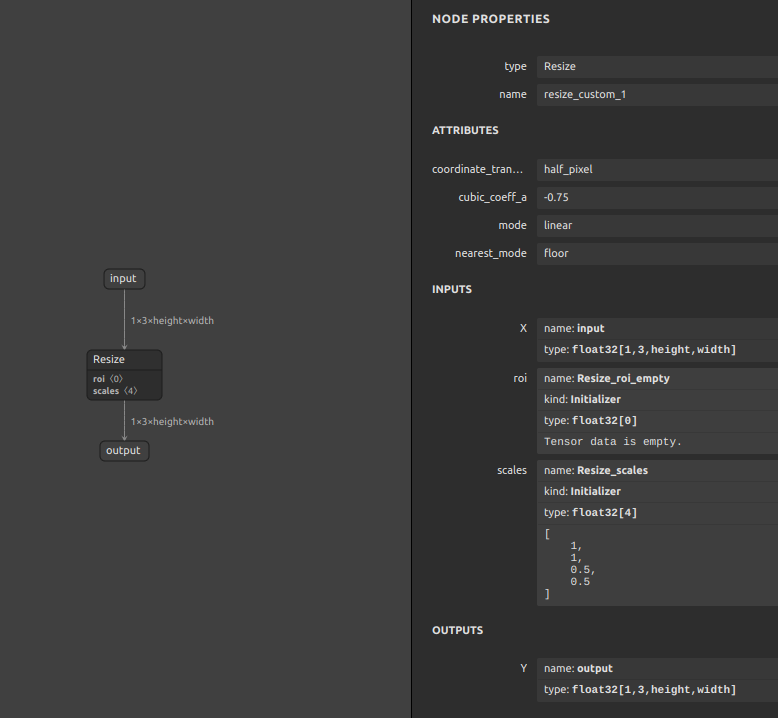Click the cubic_coeff_a value -0.75
The image size is (778, 718).
point(657,197)
